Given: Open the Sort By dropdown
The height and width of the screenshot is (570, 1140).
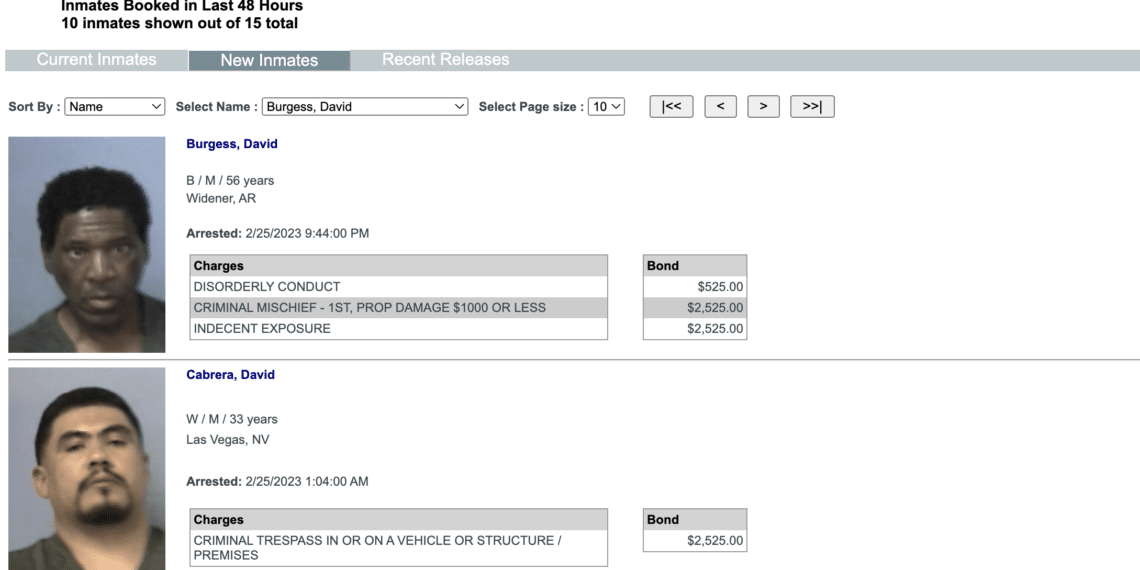Looking at the screenshot, I should pos(115,106).
